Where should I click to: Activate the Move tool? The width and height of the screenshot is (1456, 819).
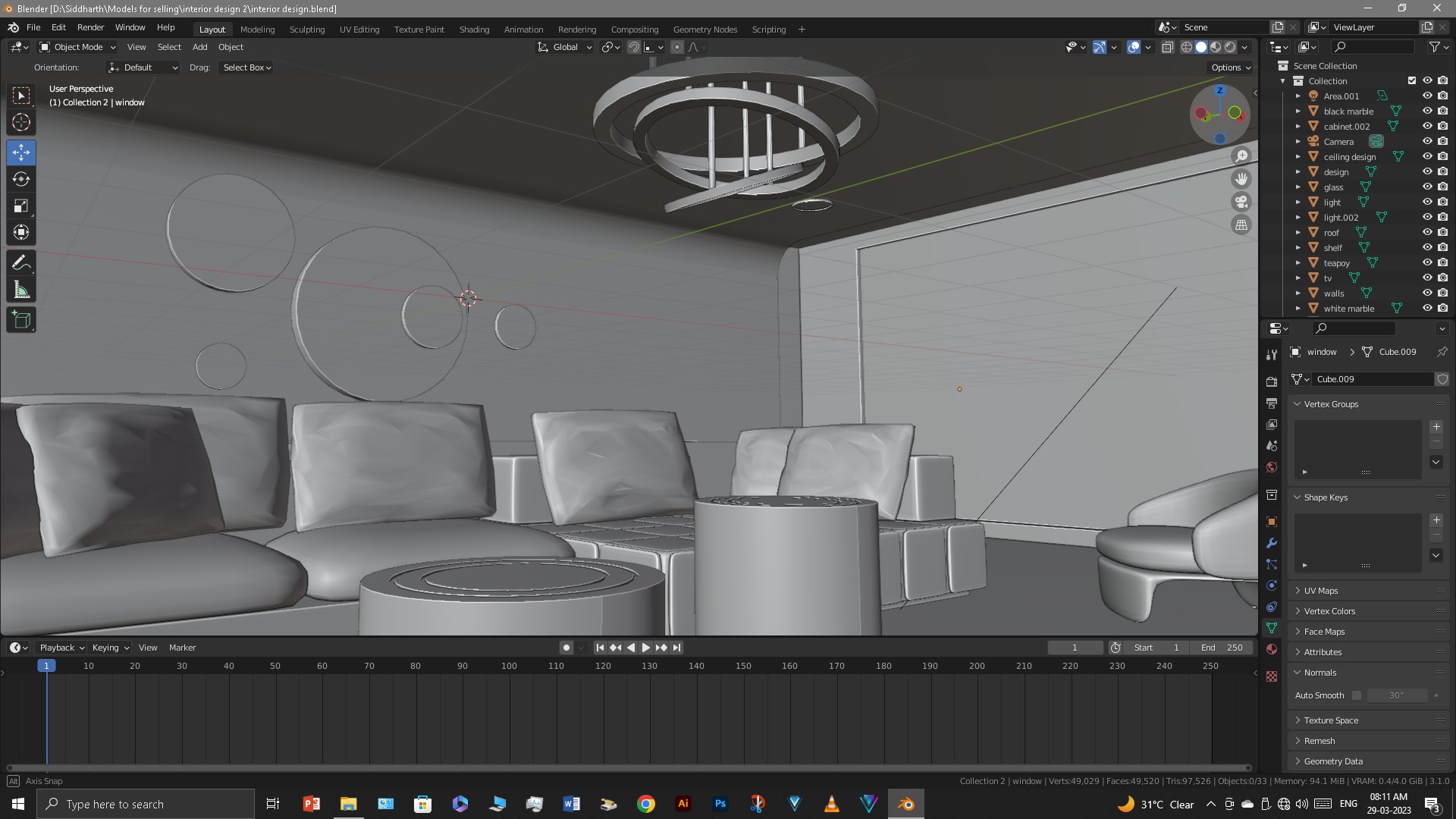click(21, 152)
